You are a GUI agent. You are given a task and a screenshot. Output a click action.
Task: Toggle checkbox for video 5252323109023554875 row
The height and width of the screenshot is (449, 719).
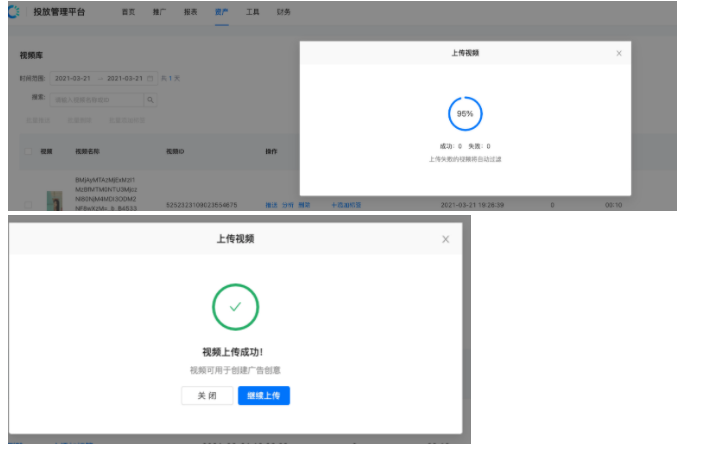[x=28, y=205]
